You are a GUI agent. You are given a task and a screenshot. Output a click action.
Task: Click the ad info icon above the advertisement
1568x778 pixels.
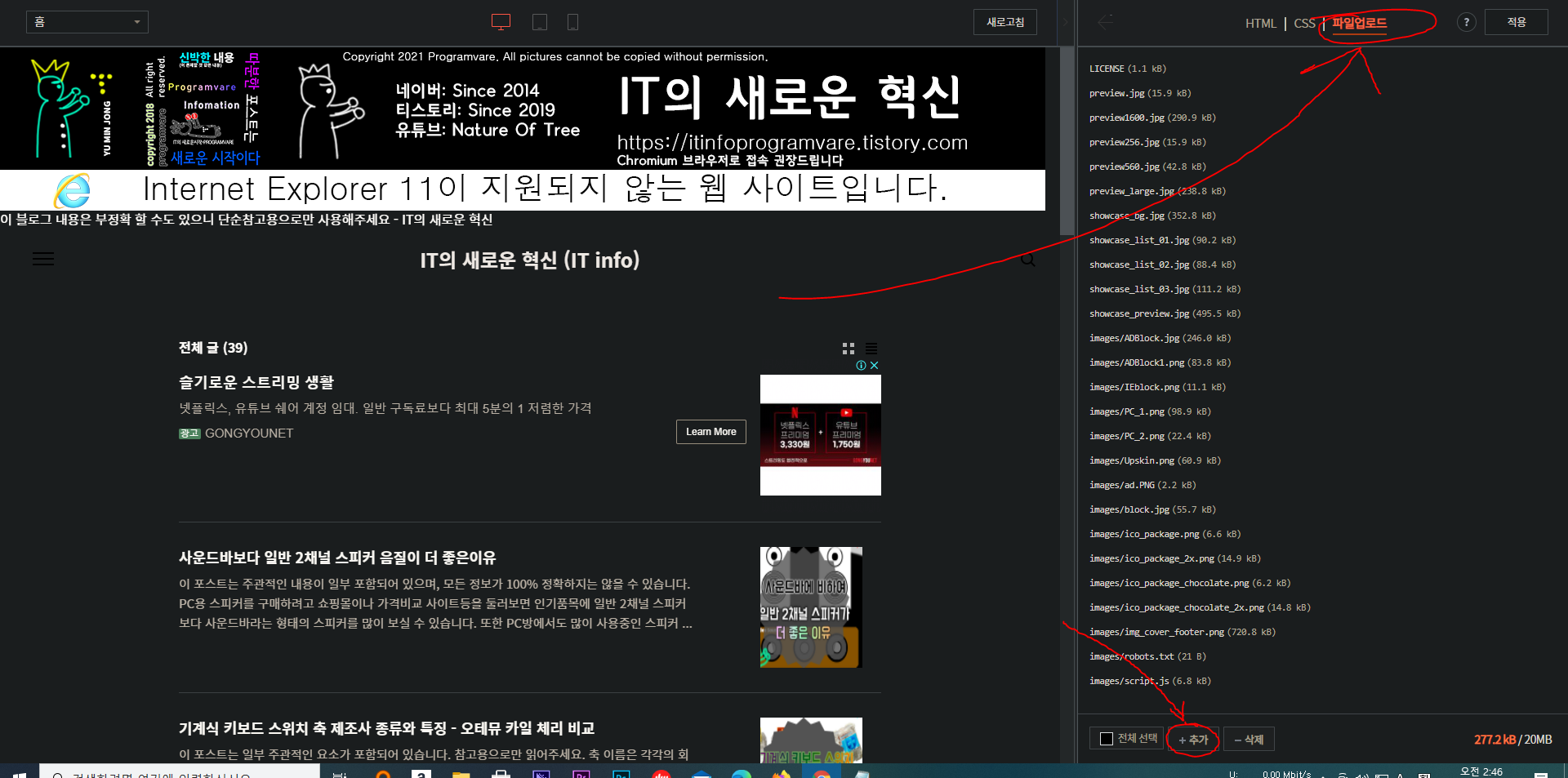pos(861,366)
